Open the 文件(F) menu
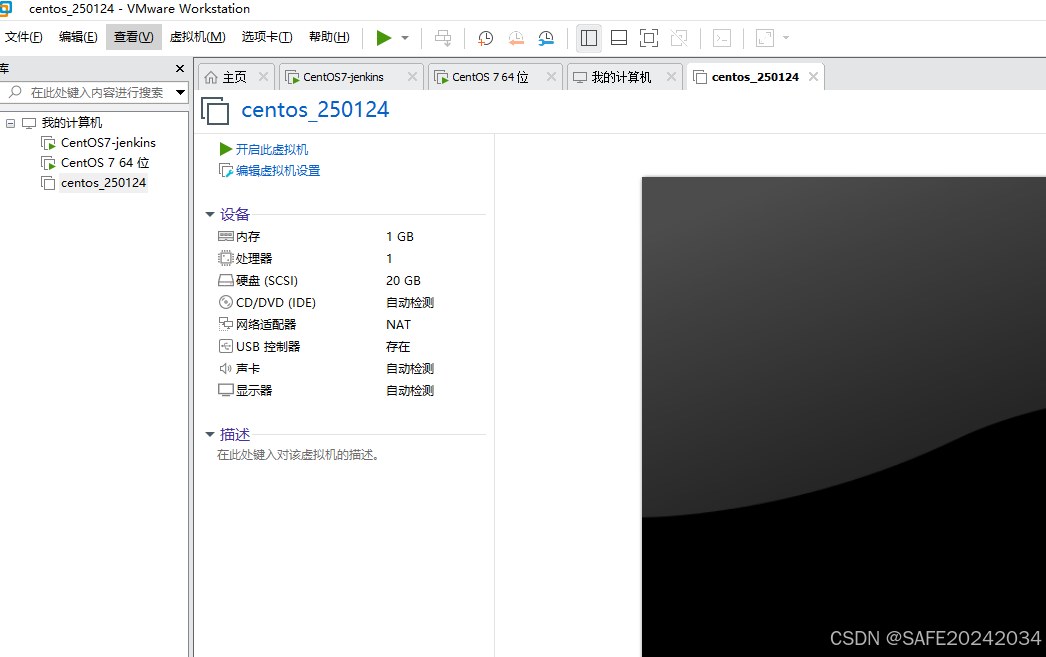This screenshot has width=1046, height=657. click(24, 37)
